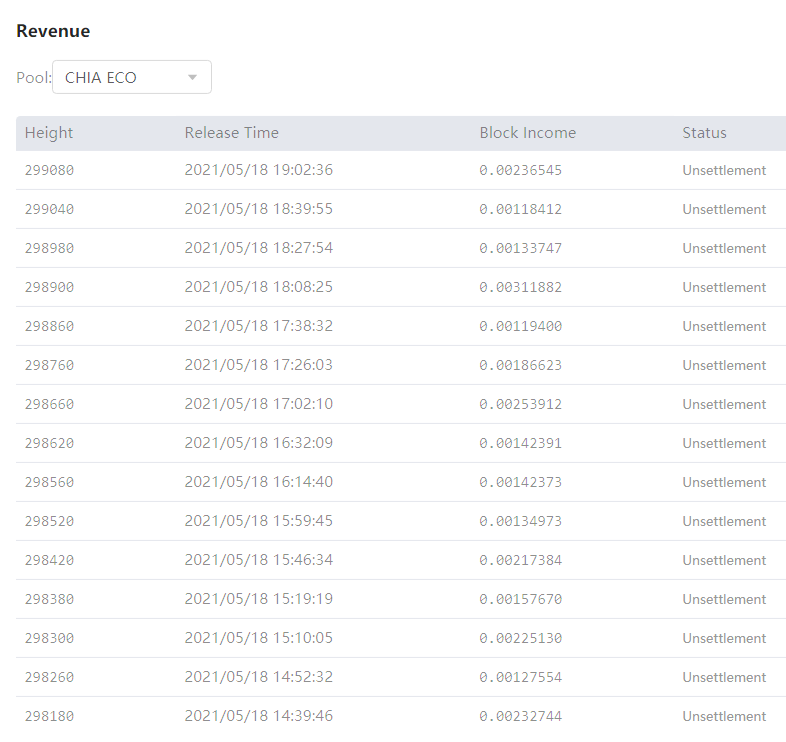
Task: Click release time 2021/05/18 15:10:05
Action: pyautogui.click(x=259, y=638)
